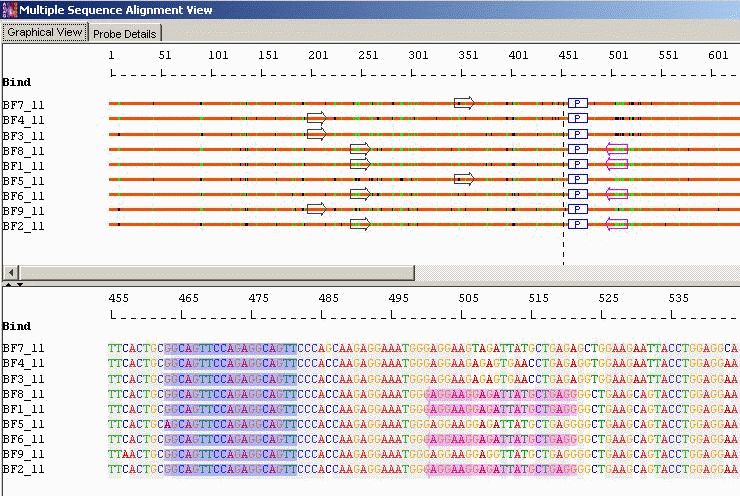Screen dimensions: 740x496
Task: Select the BF3_11 label in graphical view
Action: [23, 136]
